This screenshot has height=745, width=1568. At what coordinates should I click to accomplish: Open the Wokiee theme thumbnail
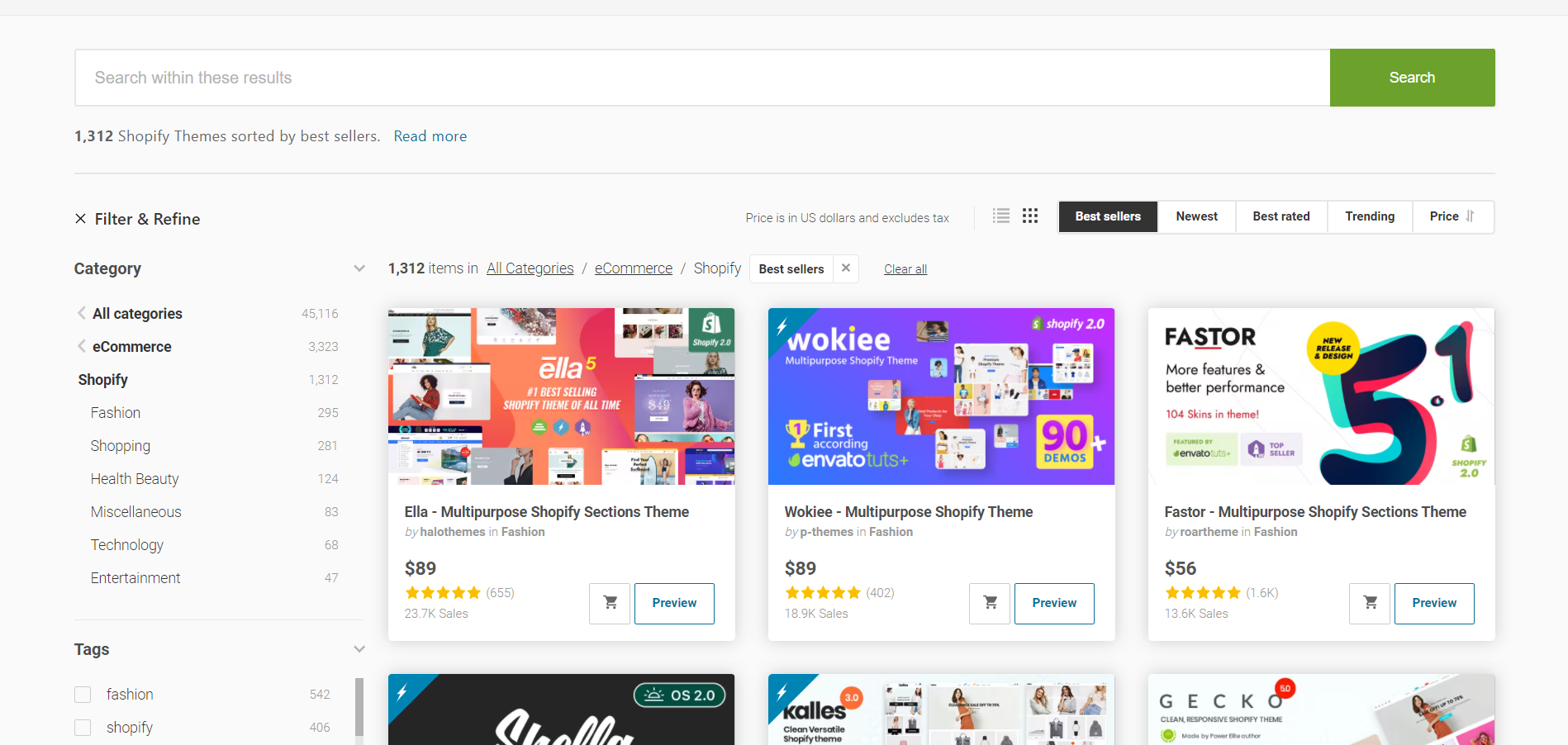[941, 396]
